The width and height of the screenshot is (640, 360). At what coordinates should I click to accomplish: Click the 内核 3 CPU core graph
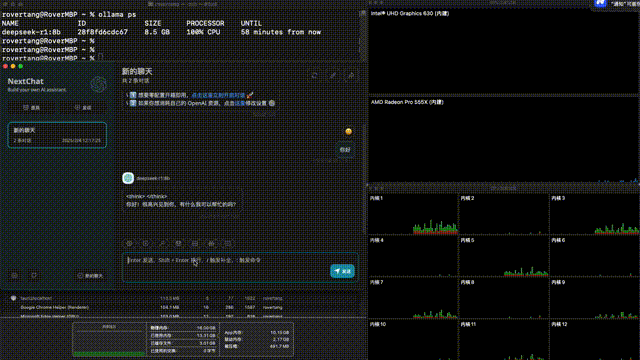pyautogui.click(x=595, y=214)
